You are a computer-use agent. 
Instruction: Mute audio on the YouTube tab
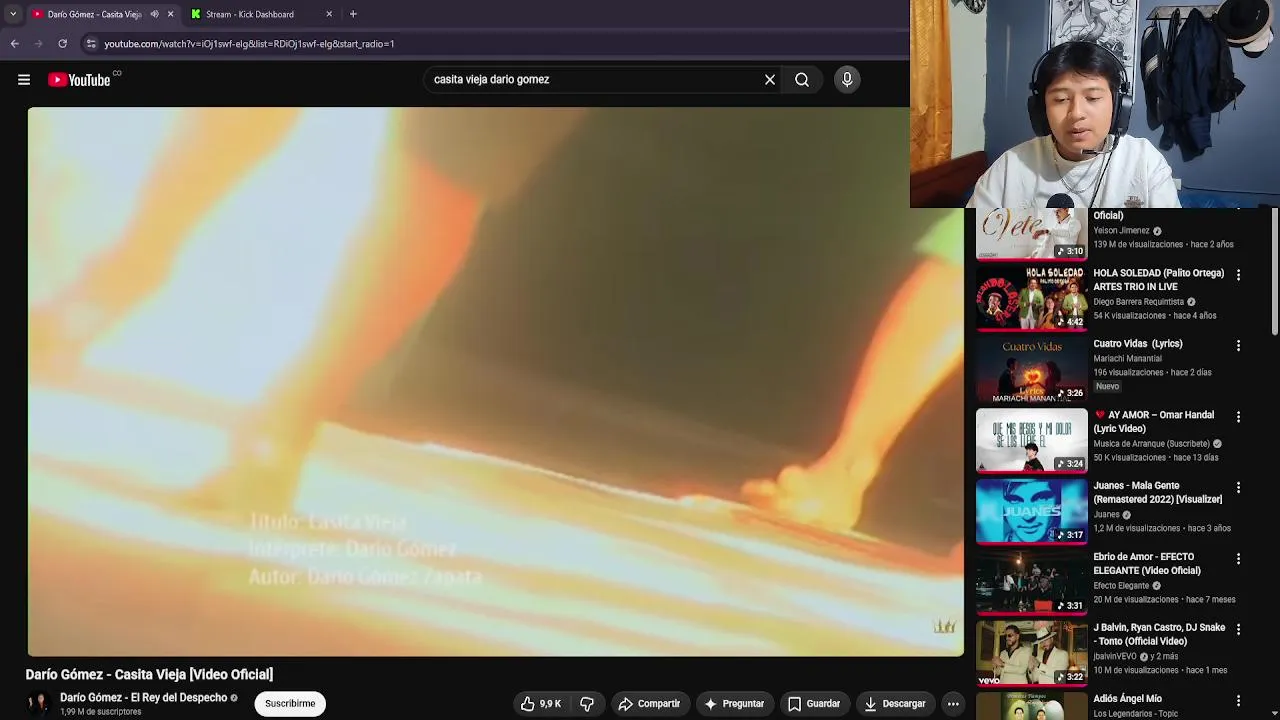coord(154,14)
